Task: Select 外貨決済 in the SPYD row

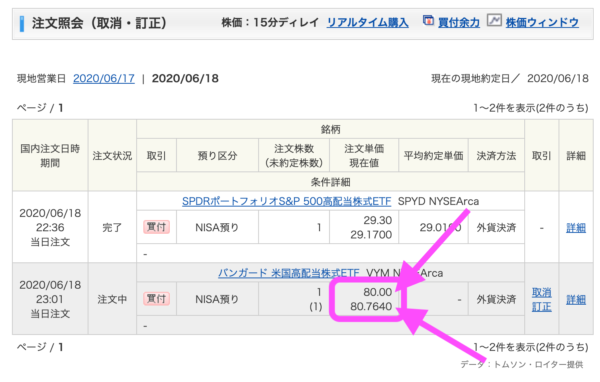Action: pyautogui.click(x=496, y=228)
